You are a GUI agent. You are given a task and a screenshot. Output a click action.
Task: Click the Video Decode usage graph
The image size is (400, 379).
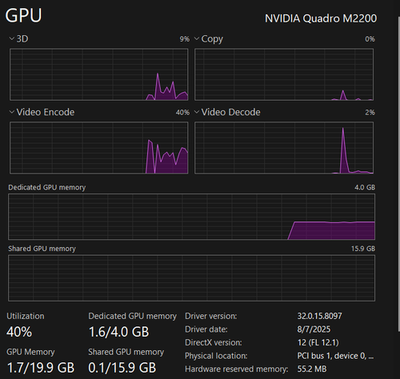[x=284, y=148]
